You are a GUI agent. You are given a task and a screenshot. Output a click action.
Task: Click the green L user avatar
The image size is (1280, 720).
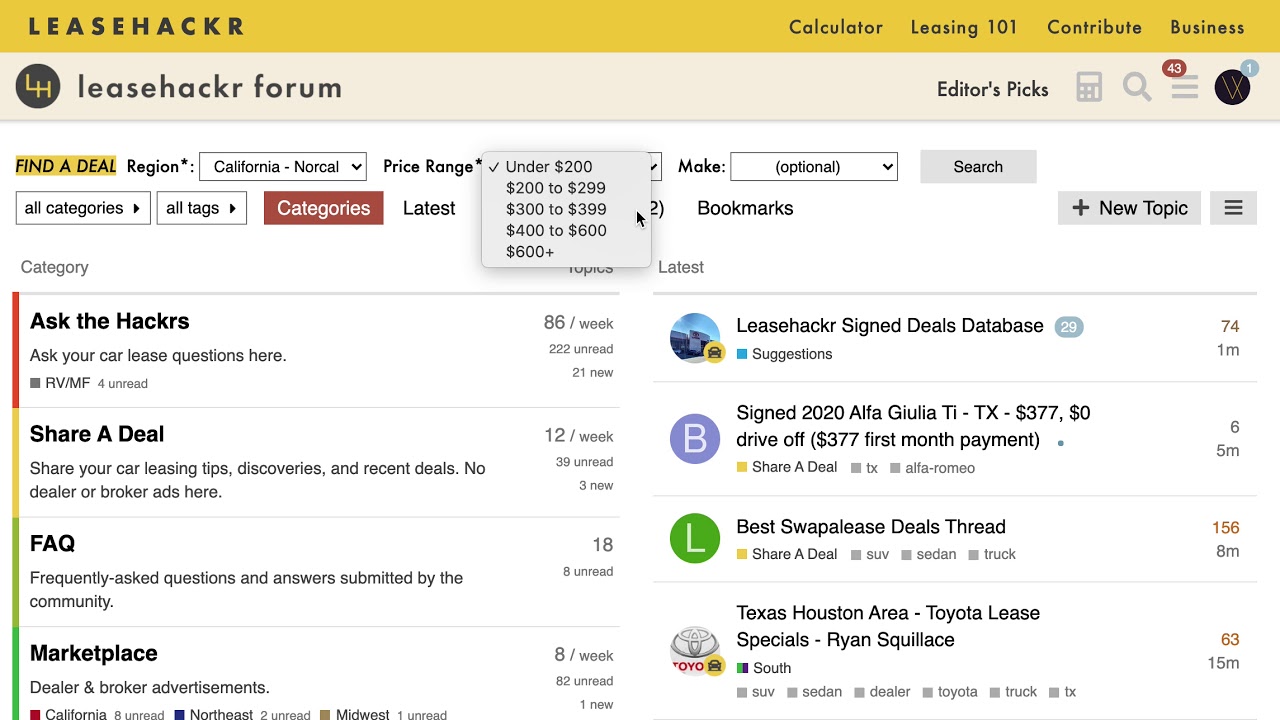pyautogui.click(x=695, y=539)
